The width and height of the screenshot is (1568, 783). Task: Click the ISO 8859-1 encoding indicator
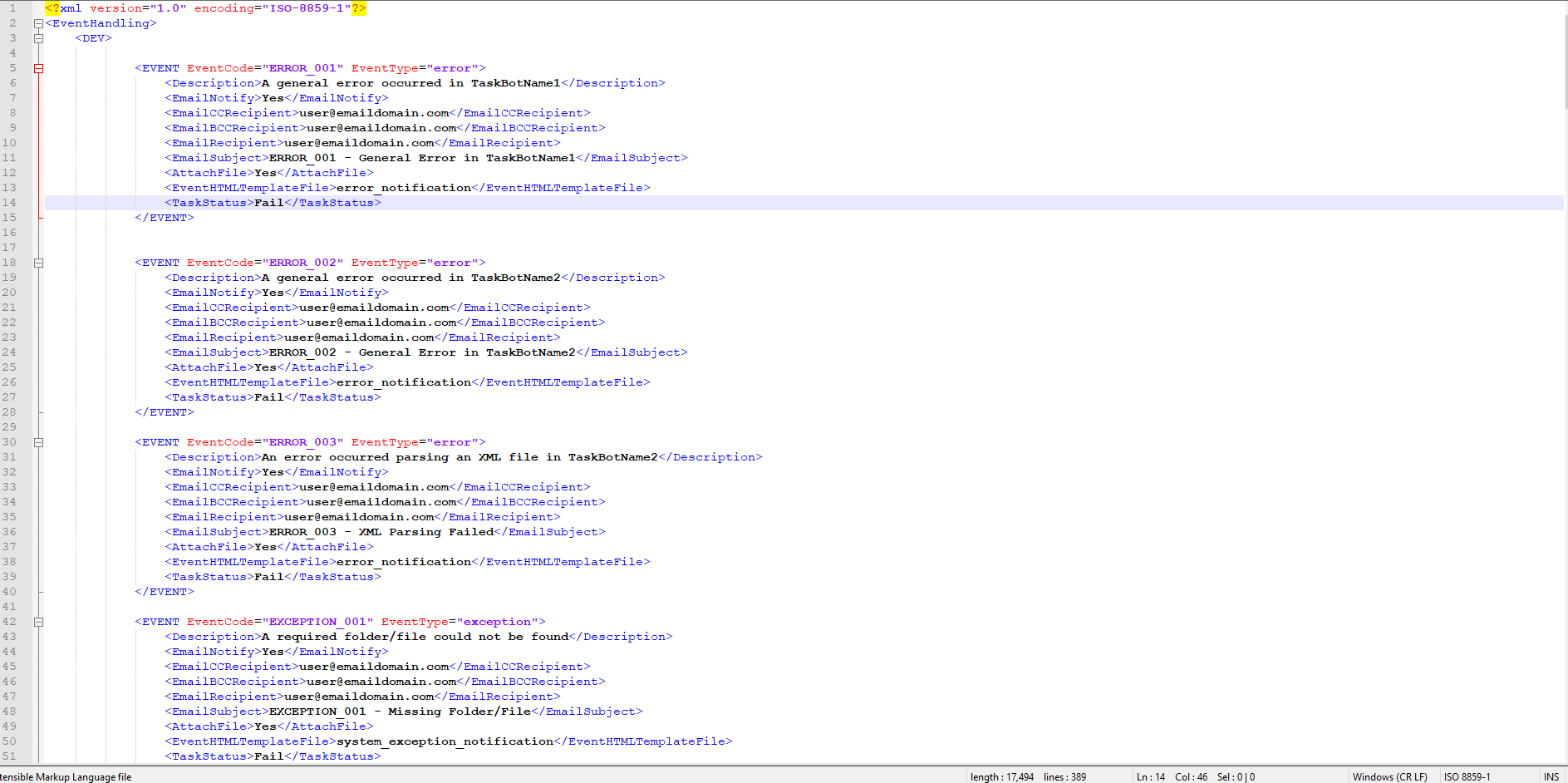pyautogui.click(x=1467, y=777)
